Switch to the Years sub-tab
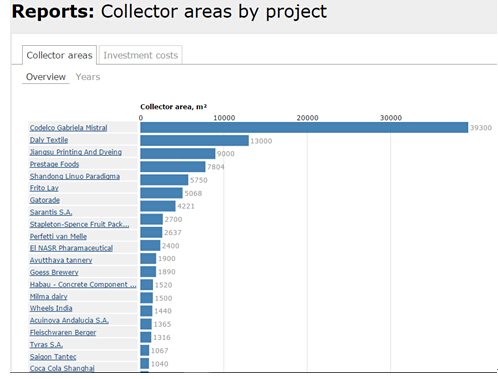Screen dimensions: 498x379 pyautogui.click(x=88, y=77)
